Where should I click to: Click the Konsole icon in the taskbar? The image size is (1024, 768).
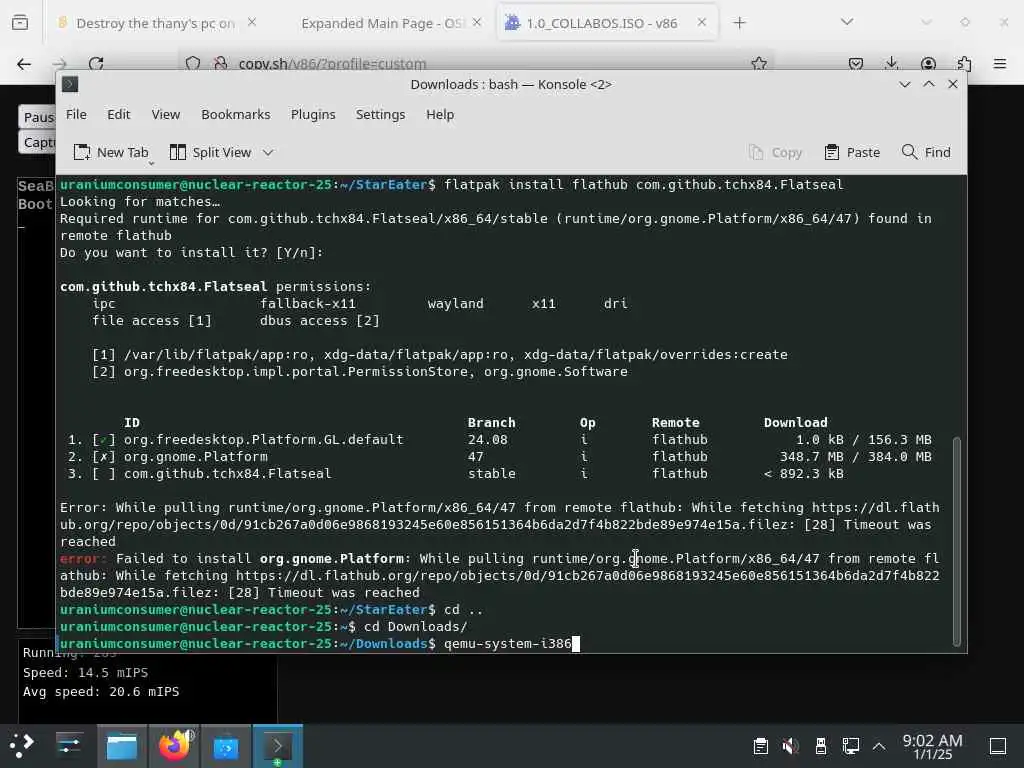click(x=278, y=746)
